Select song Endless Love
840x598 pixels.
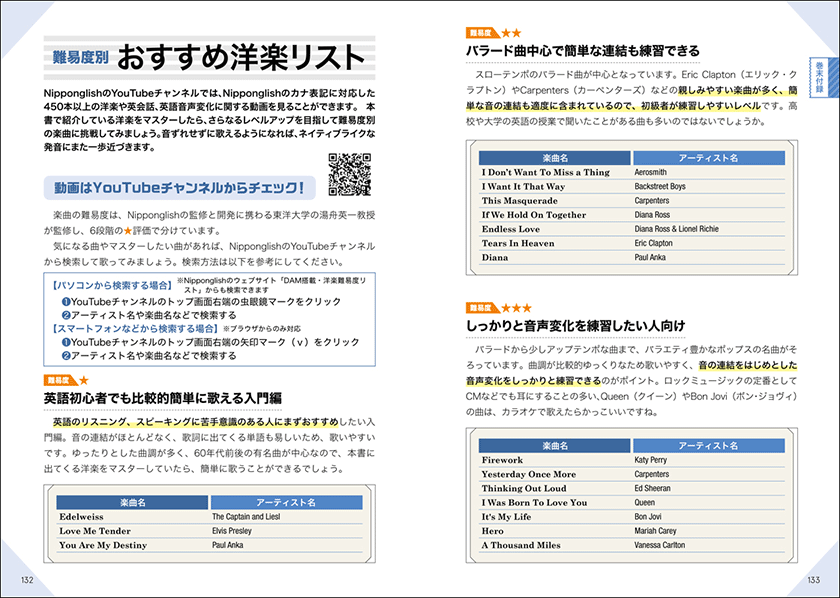click(511, 229)
